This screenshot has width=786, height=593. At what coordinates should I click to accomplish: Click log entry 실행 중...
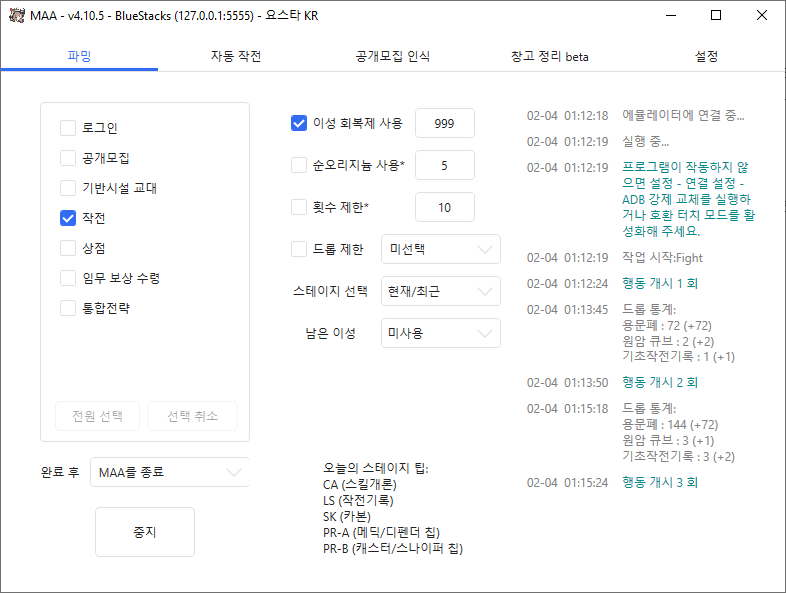click(x=646, y=142)
